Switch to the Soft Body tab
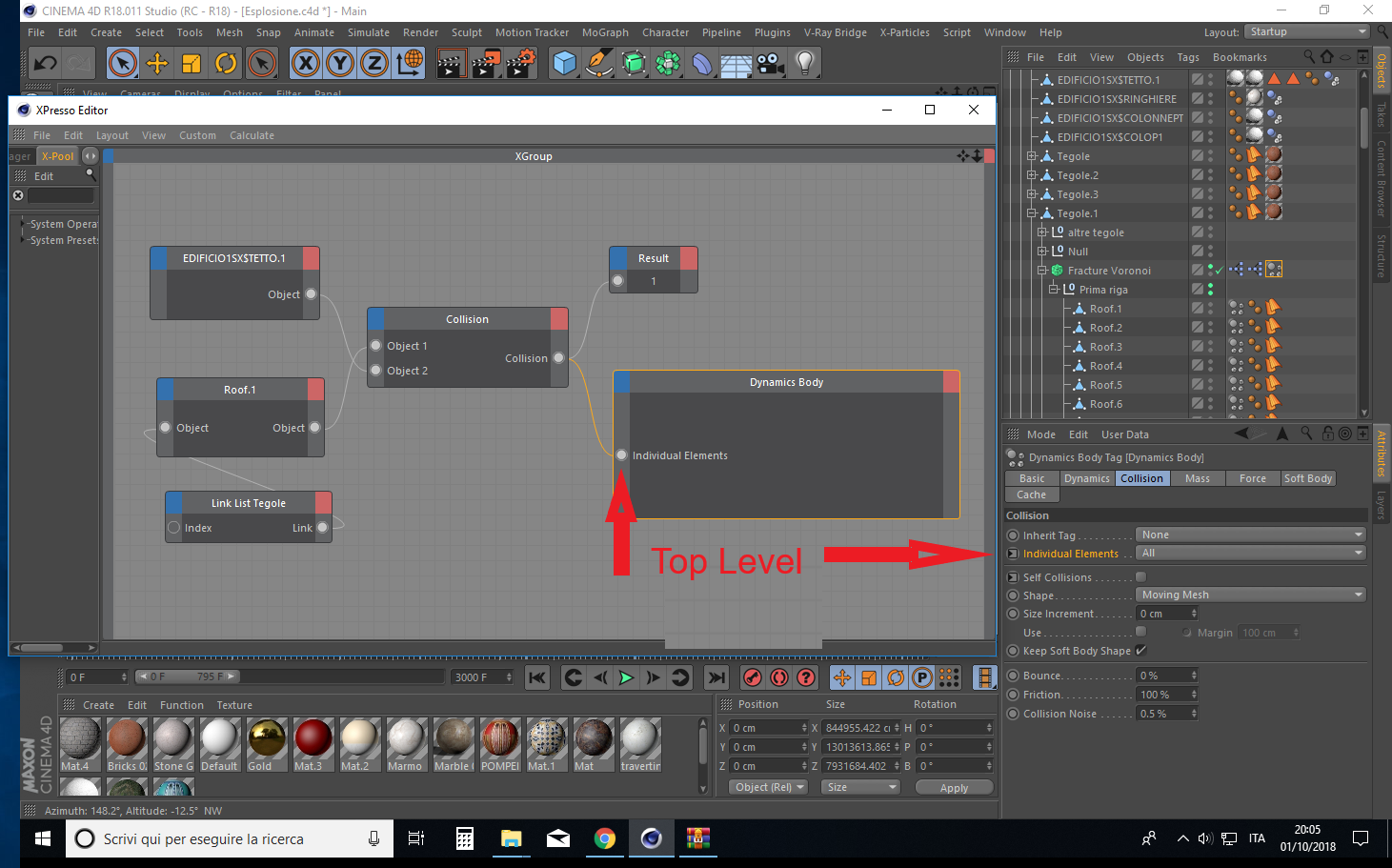The image size is (1392, 868). click(1307, 478)
